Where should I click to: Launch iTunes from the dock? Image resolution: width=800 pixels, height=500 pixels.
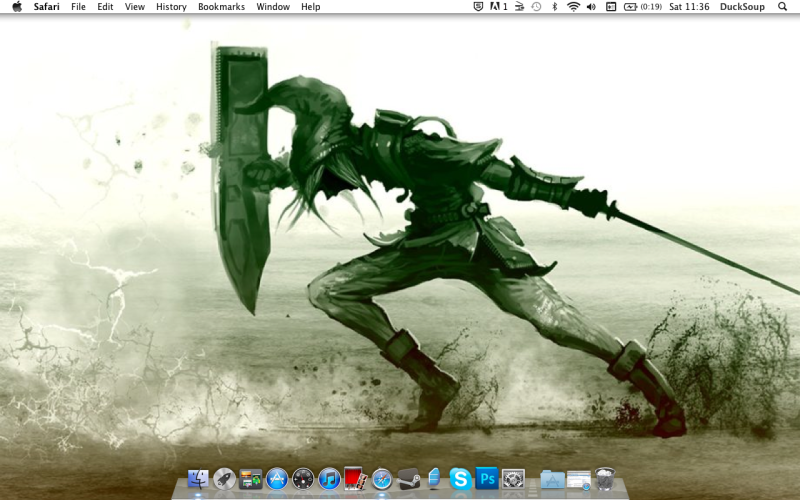329,479
